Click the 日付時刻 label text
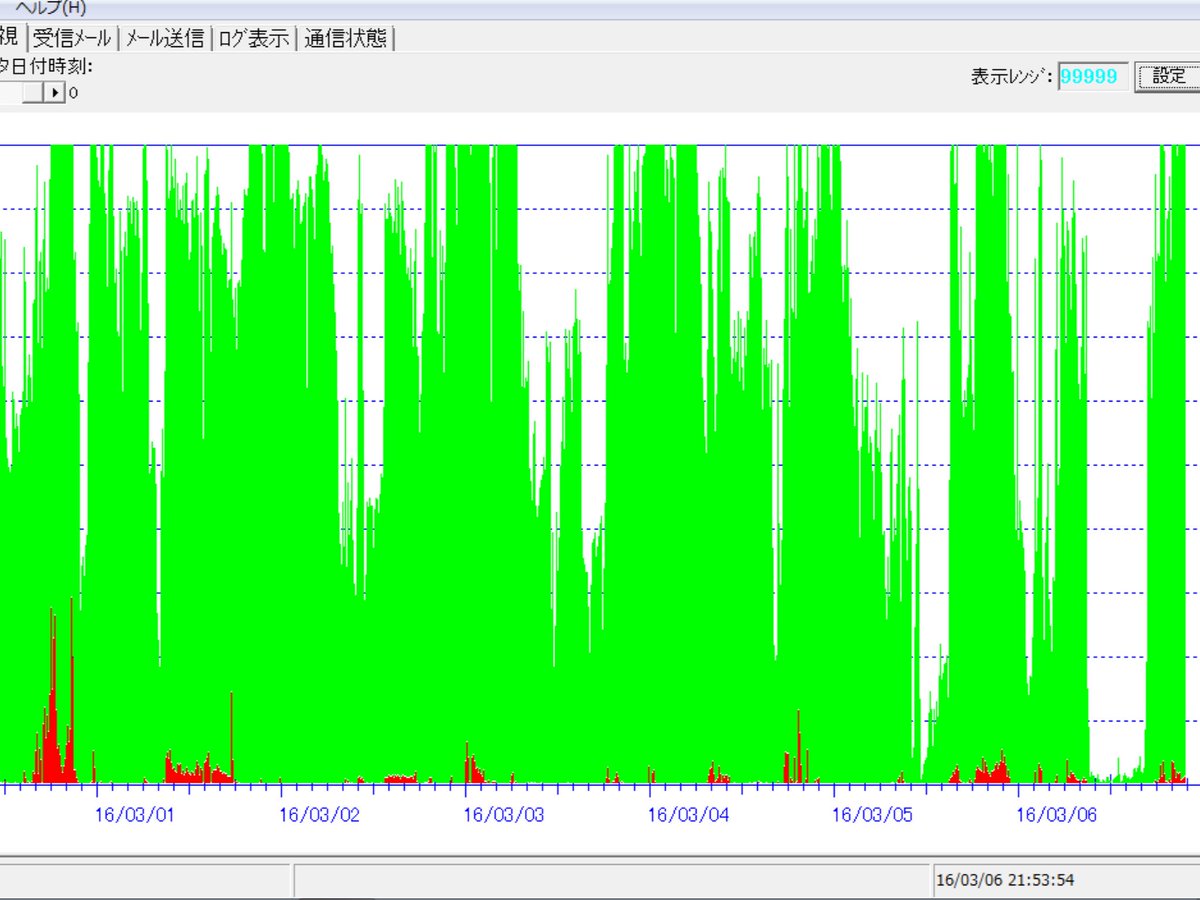 (x=48, y=67)
